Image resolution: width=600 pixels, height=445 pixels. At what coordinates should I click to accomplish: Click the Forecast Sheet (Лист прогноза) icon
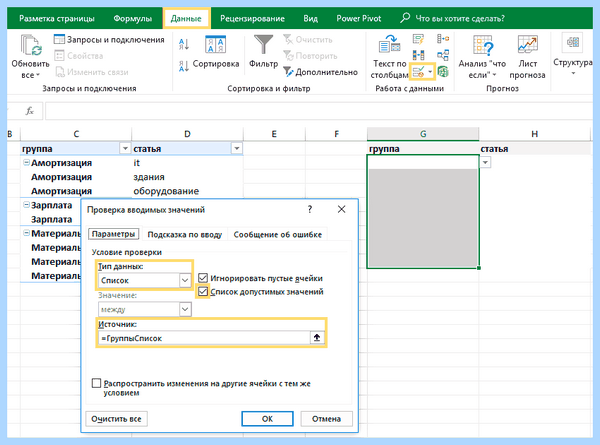(x=527, y=45)
